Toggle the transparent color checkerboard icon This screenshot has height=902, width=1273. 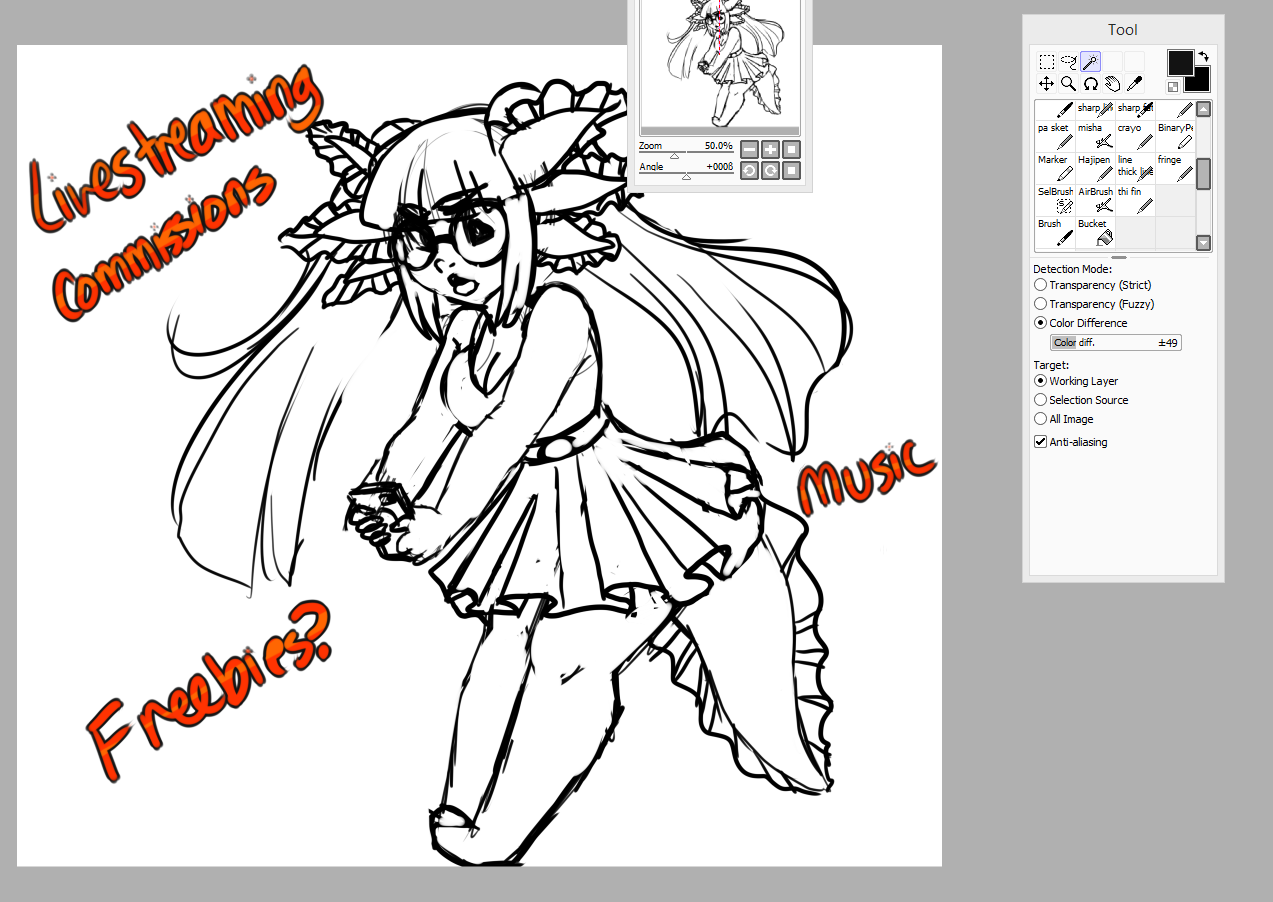pyautogui.click(x=1173, y=87)
